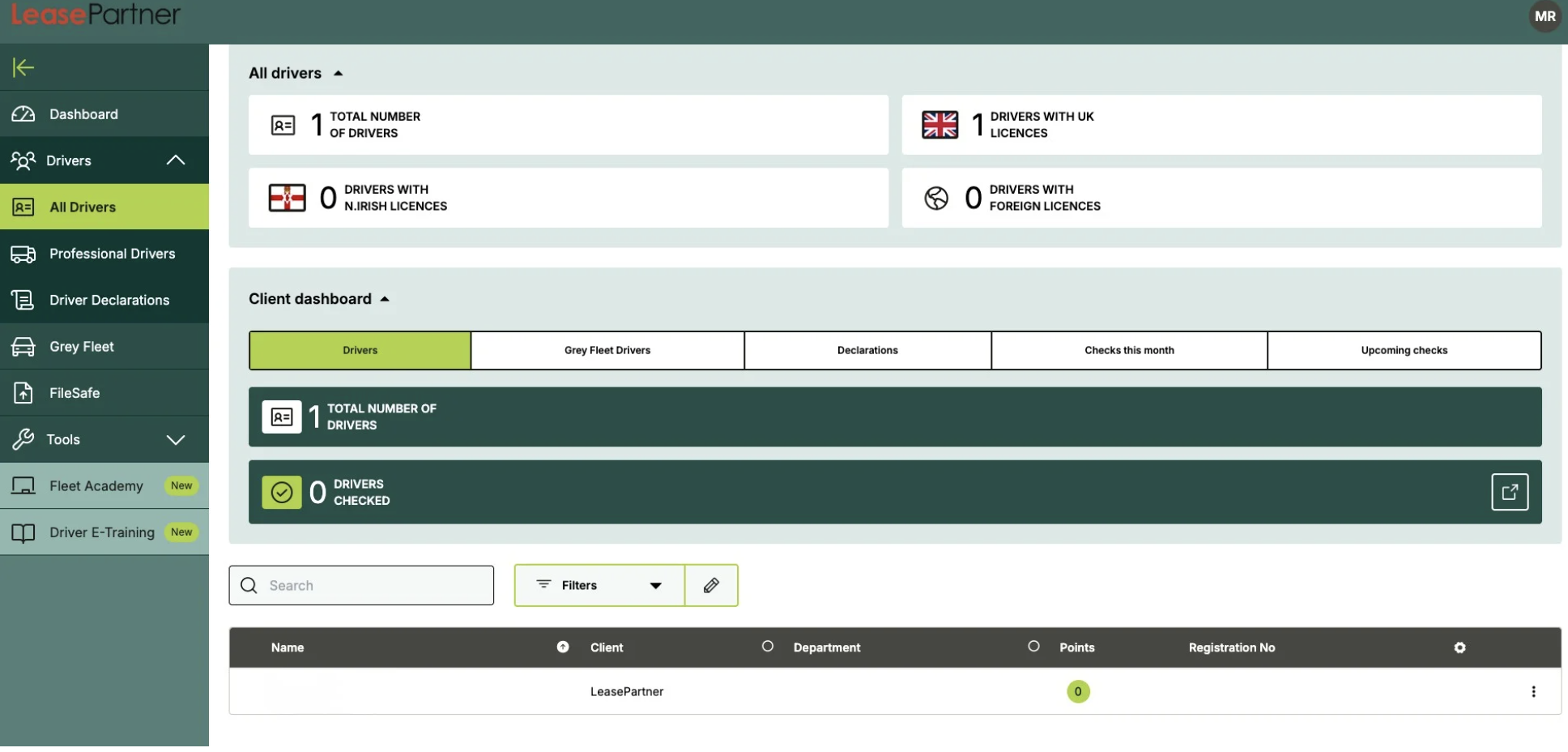1568x752 pixels.
Task: Click the UK flag licence icon
Action: (940, 125)
